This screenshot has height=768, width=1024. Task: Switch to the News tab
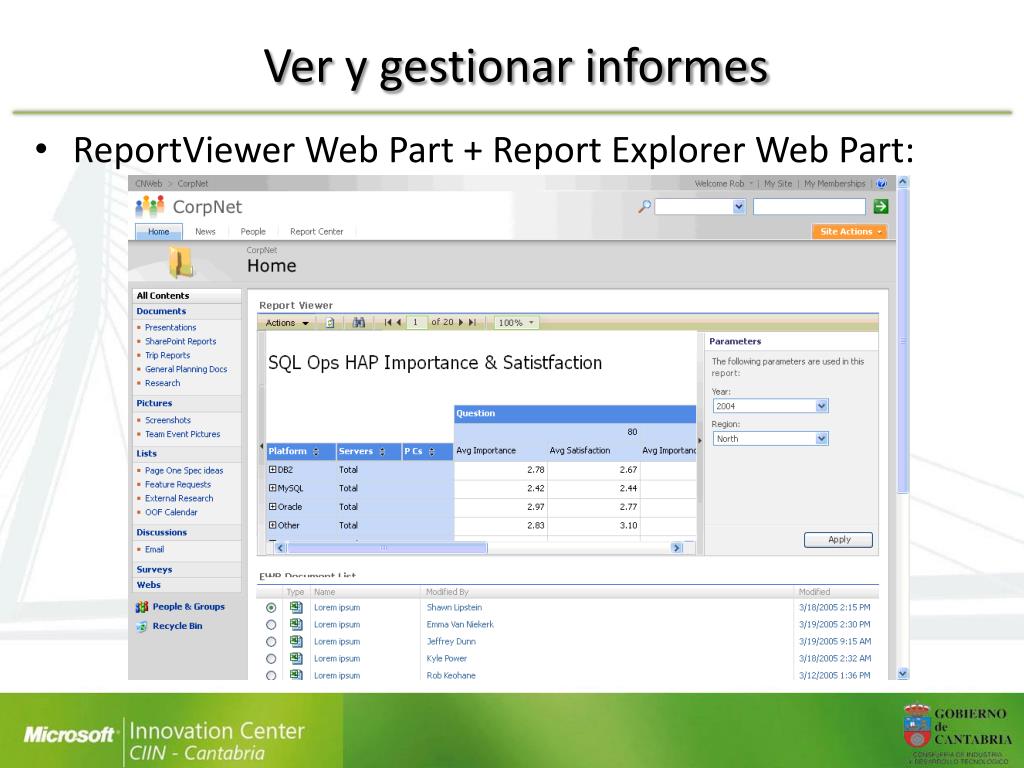[x=205, y=232]
